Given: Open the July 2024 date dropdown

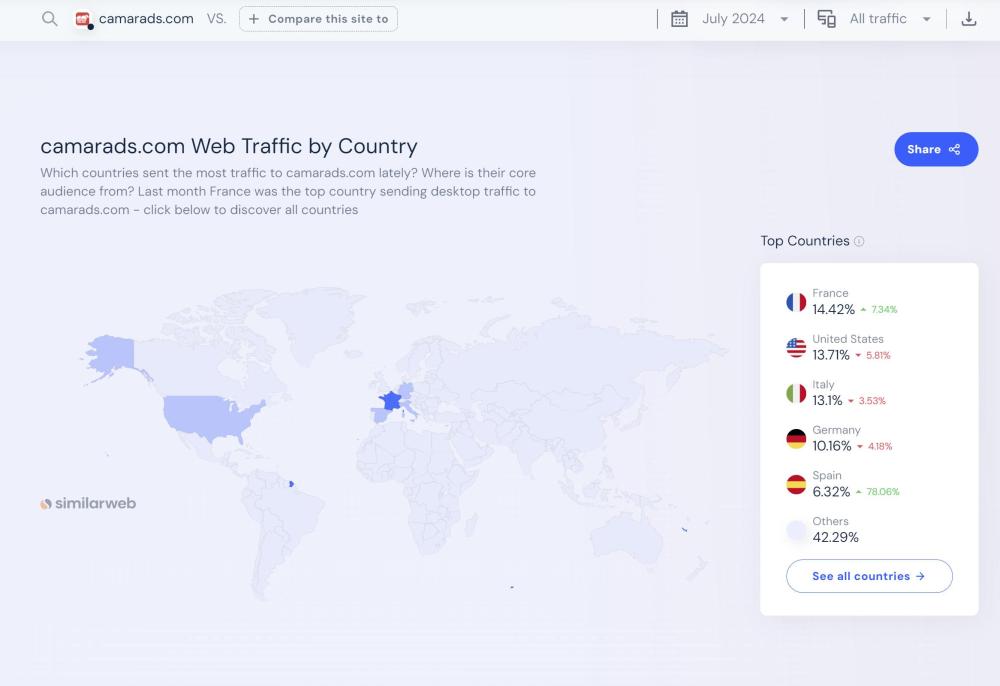Looking at the screenshot, I should click(745, 19).
